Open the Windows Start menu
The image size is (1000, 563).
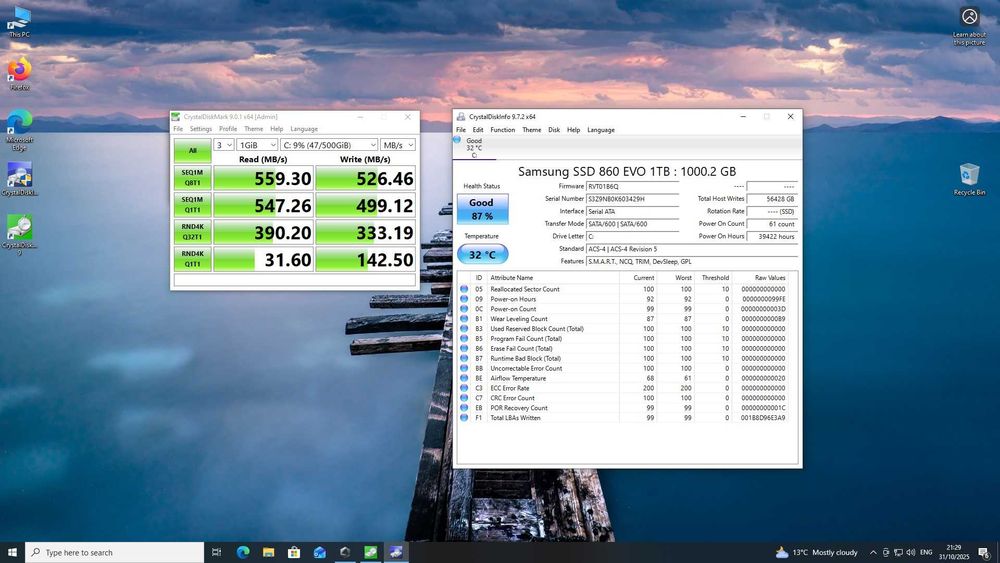click(x=12, y=552)
